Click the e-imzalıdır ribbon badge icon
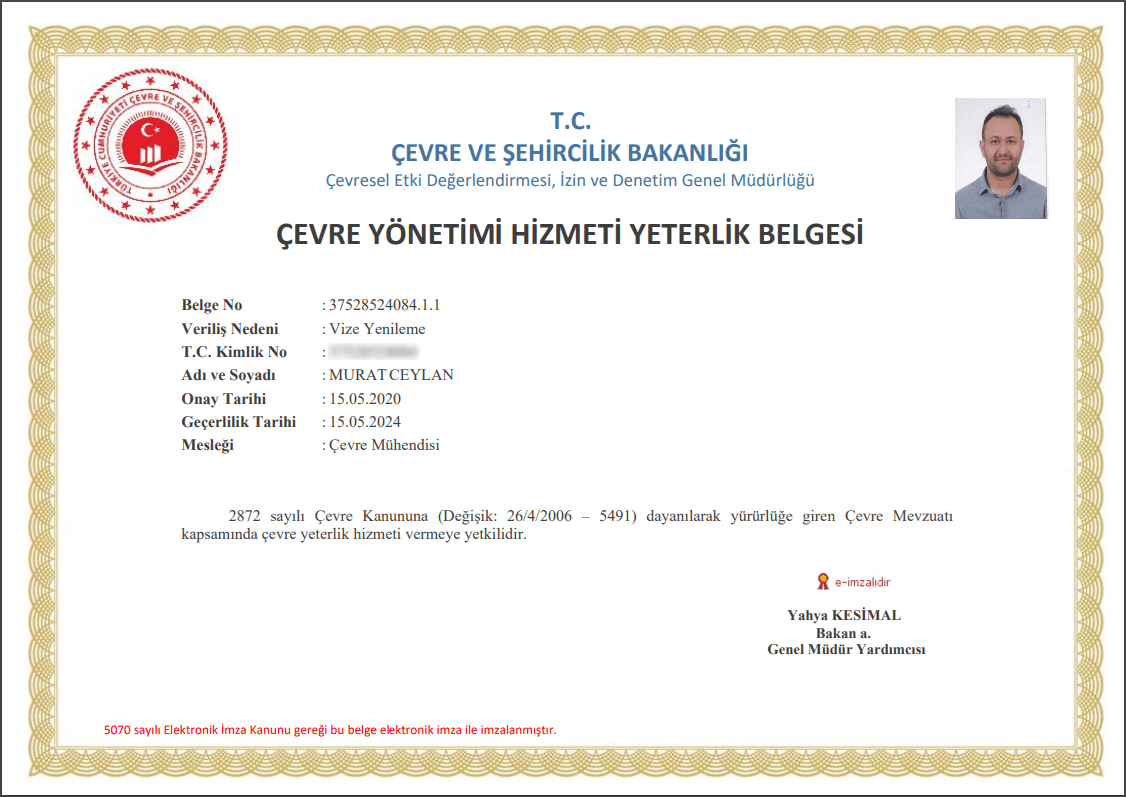 click(x=823, y=582)
